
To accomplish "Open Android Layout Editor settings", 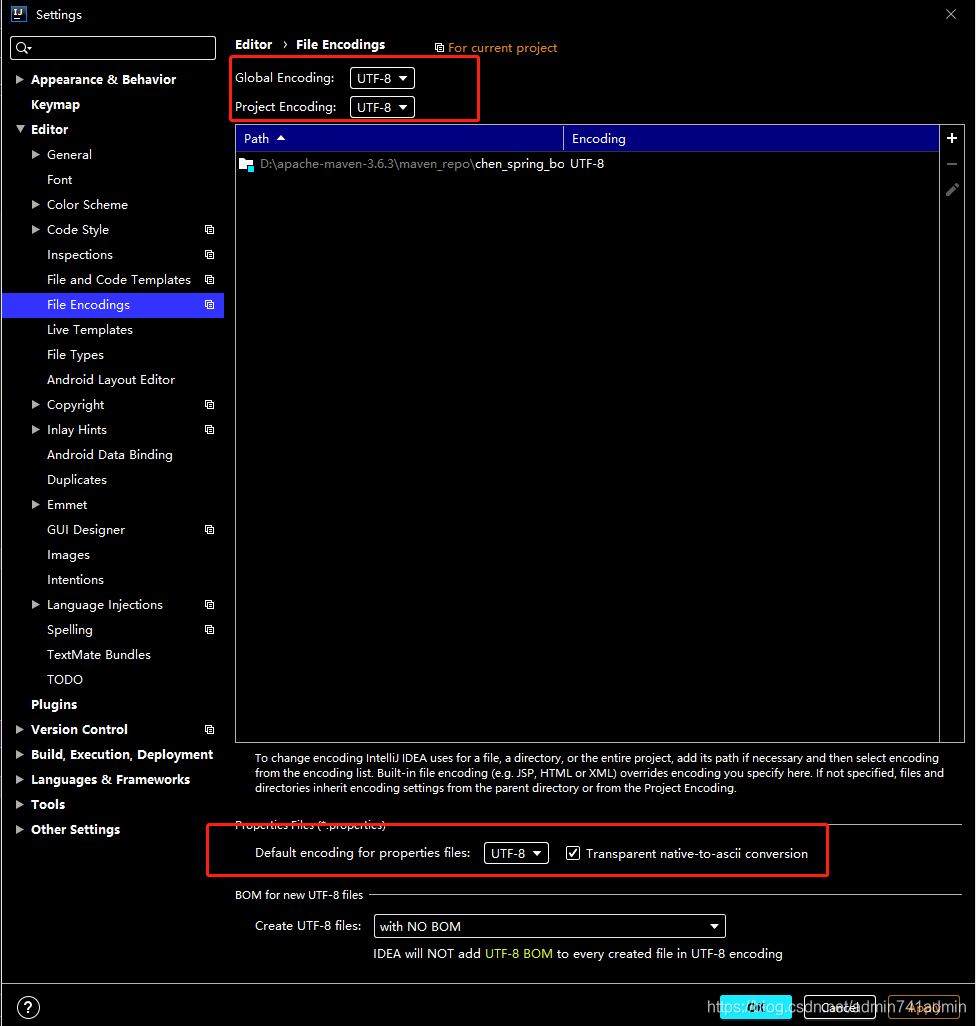I will coord(111,380).
